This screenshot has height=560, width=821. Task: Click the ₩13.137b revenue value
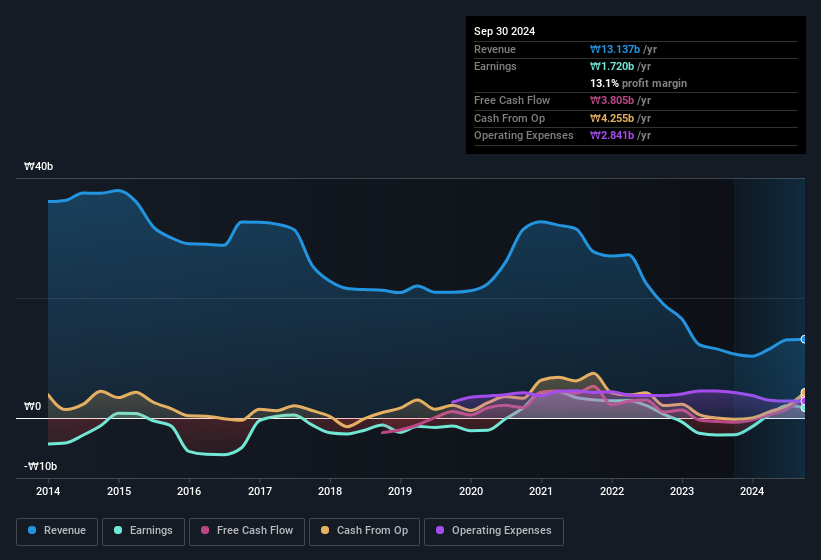coord(615,49)
